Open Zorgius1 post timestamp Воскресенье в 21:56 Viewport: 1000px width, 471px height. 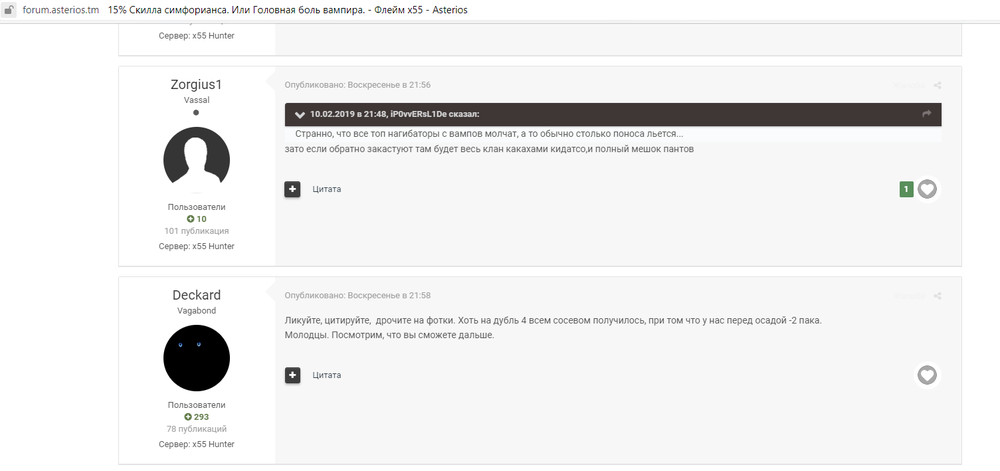358,85
